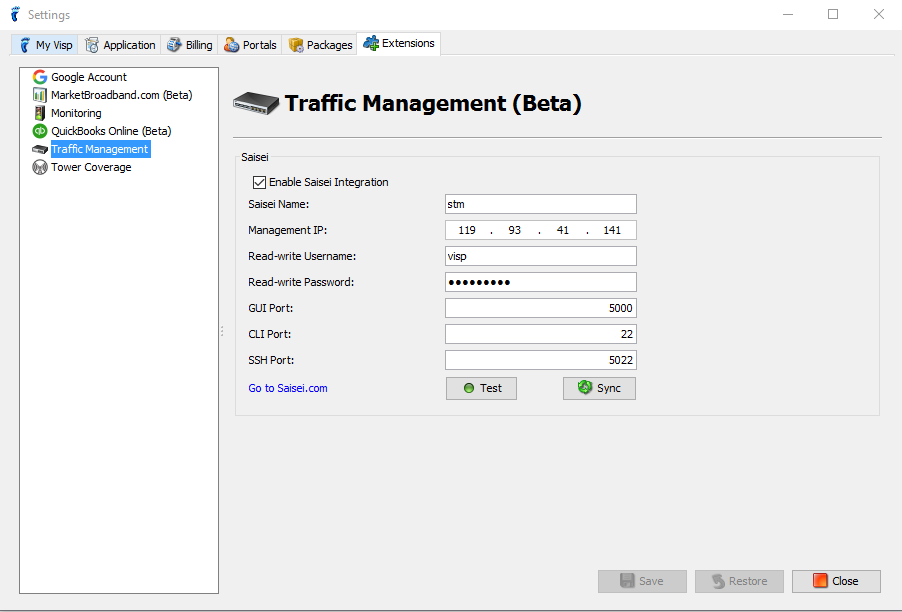The height and width of the screenshot is (612, 902).
Task: Select Tower Coverage extension
Action: pos(91,167)
